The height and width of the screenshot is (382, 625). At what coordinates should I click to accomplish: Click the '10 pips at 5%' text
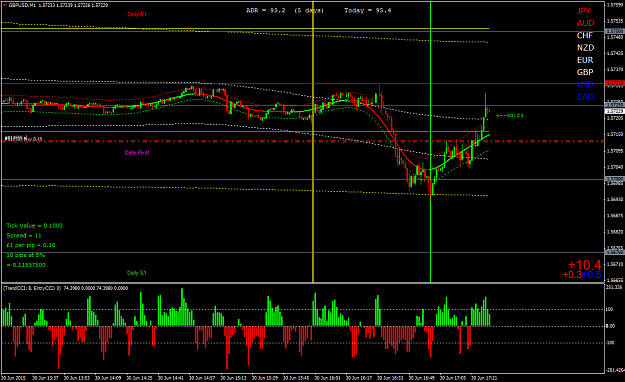26,255
